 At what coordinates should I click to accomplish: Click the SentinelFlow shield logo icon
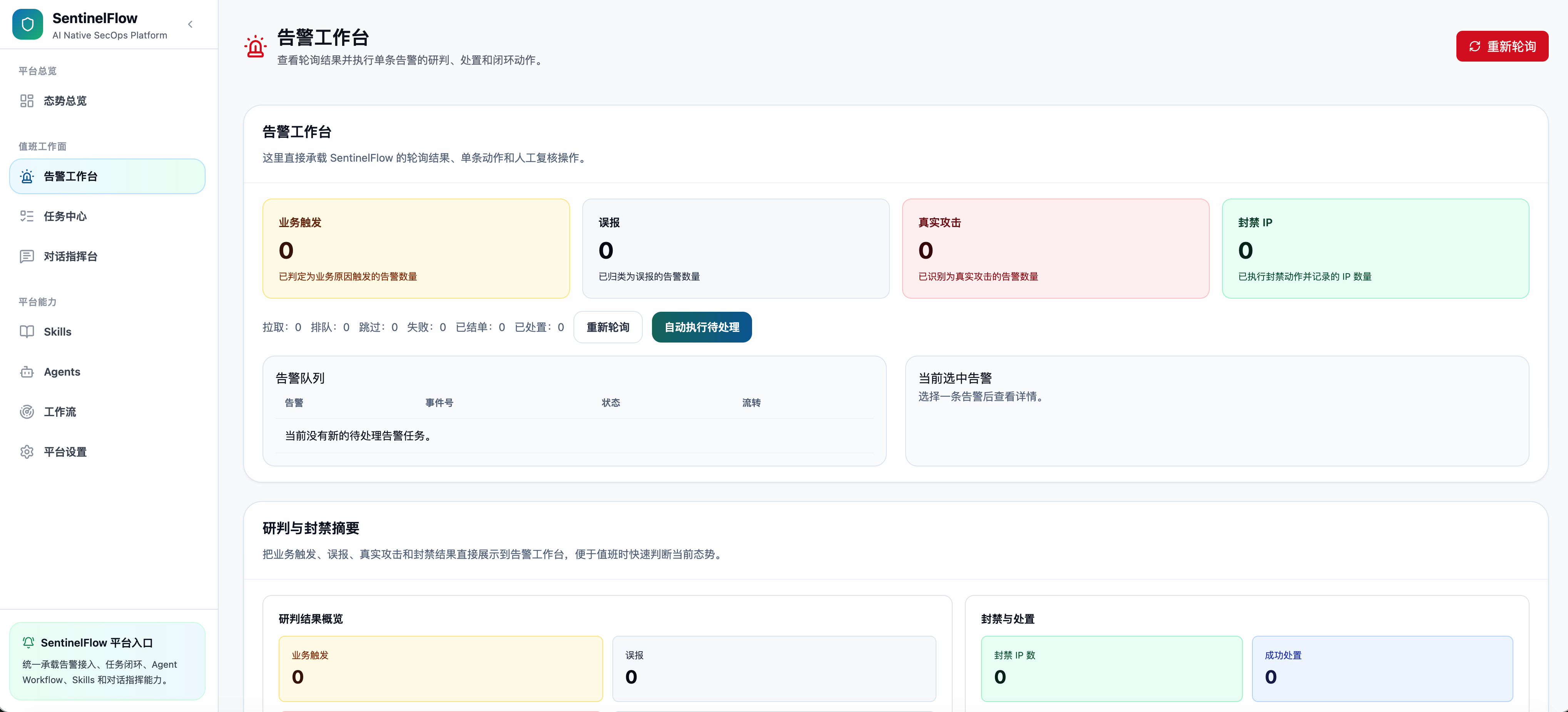27,24
